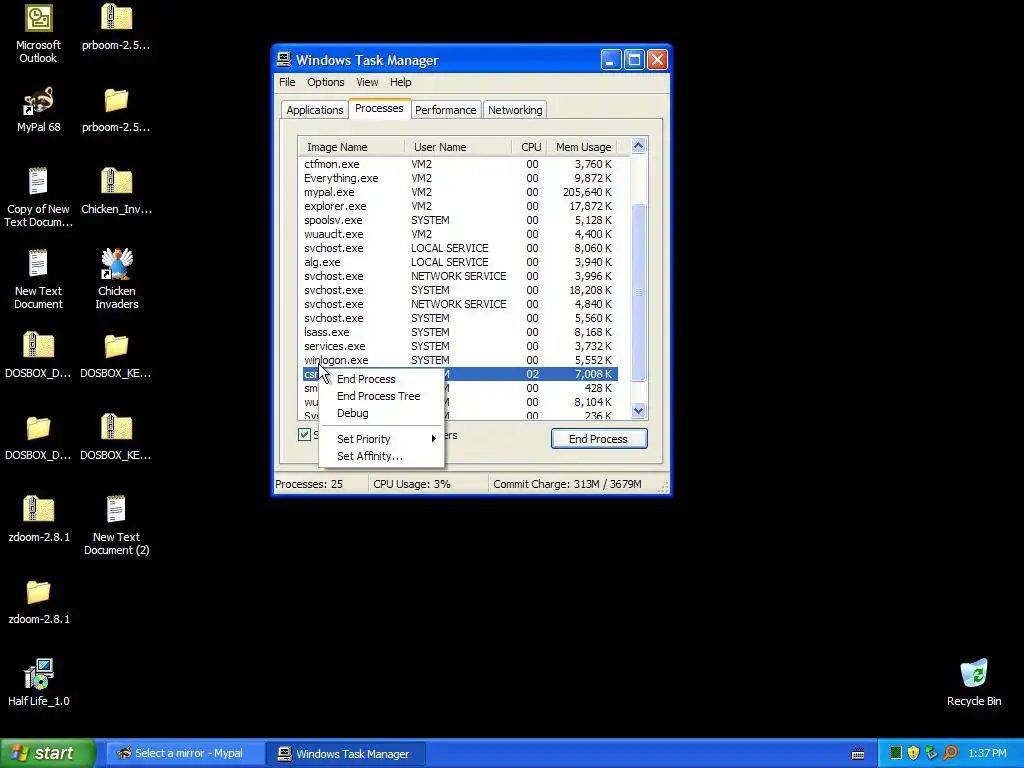Click the Processes tab

coord(379,108)
